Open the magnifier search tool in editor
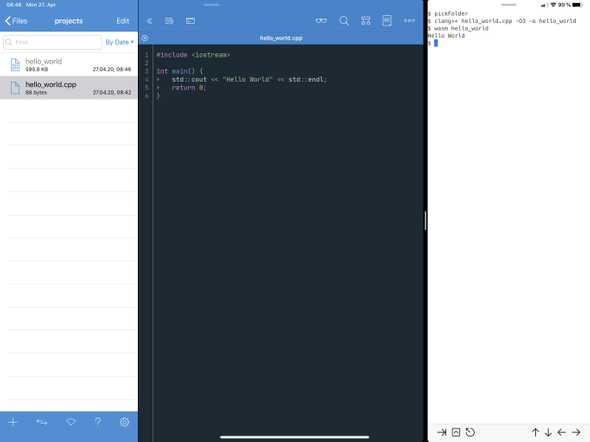This screenshot has height=442, width=590. [344, 21]
